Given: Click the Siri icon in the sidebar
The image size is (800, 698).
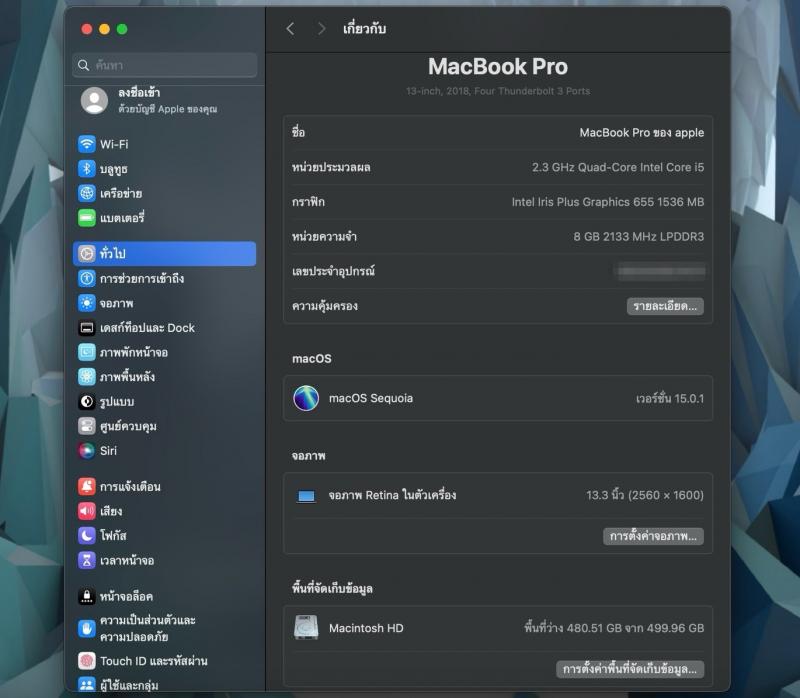Looking at the screenshot, I should [87, 451].
